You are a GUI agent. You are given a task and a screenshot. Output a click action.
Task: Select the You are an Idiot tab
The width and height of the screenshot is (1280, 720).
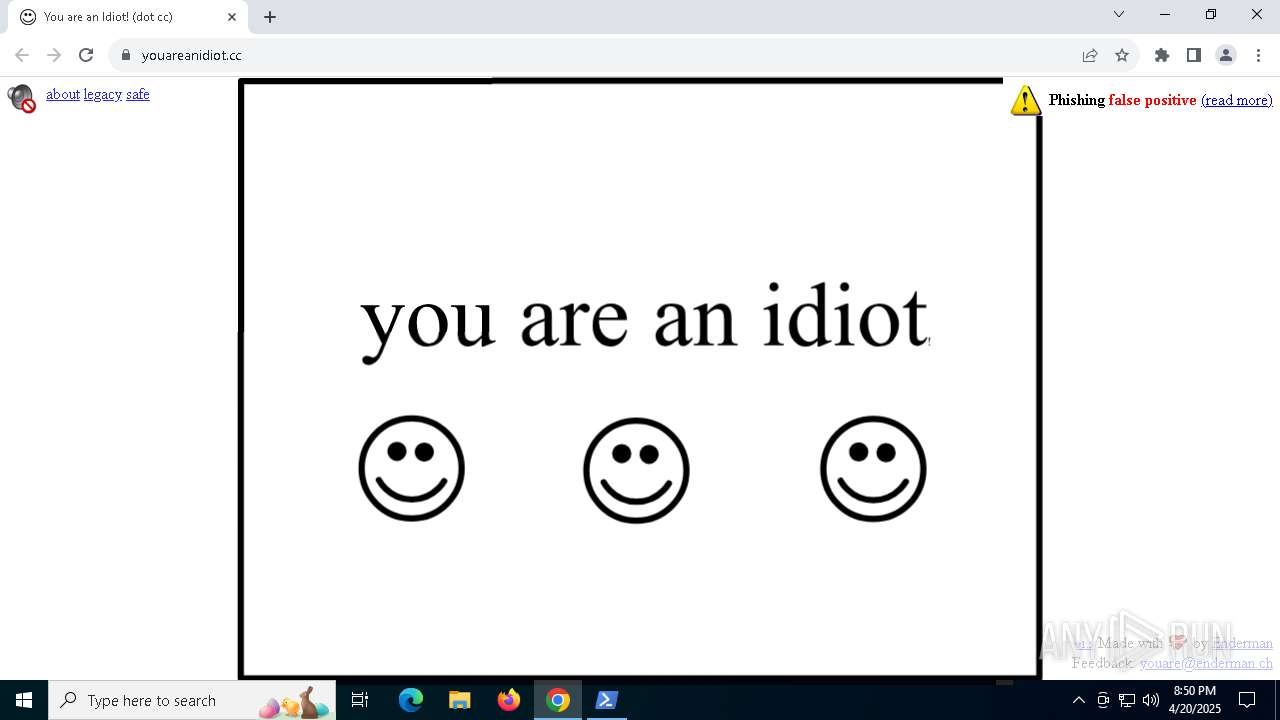[x=127, y=17]
